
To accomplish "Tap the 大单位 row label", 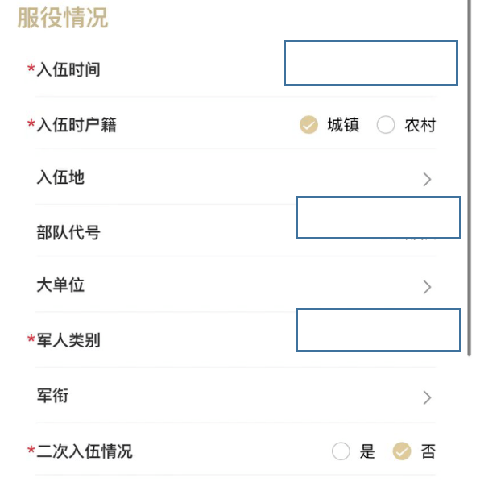I will coord(60,285).
